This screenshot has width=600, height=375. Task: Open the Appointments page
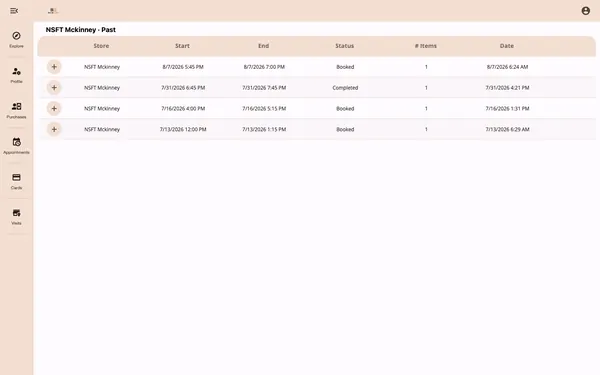pos(16,146)
